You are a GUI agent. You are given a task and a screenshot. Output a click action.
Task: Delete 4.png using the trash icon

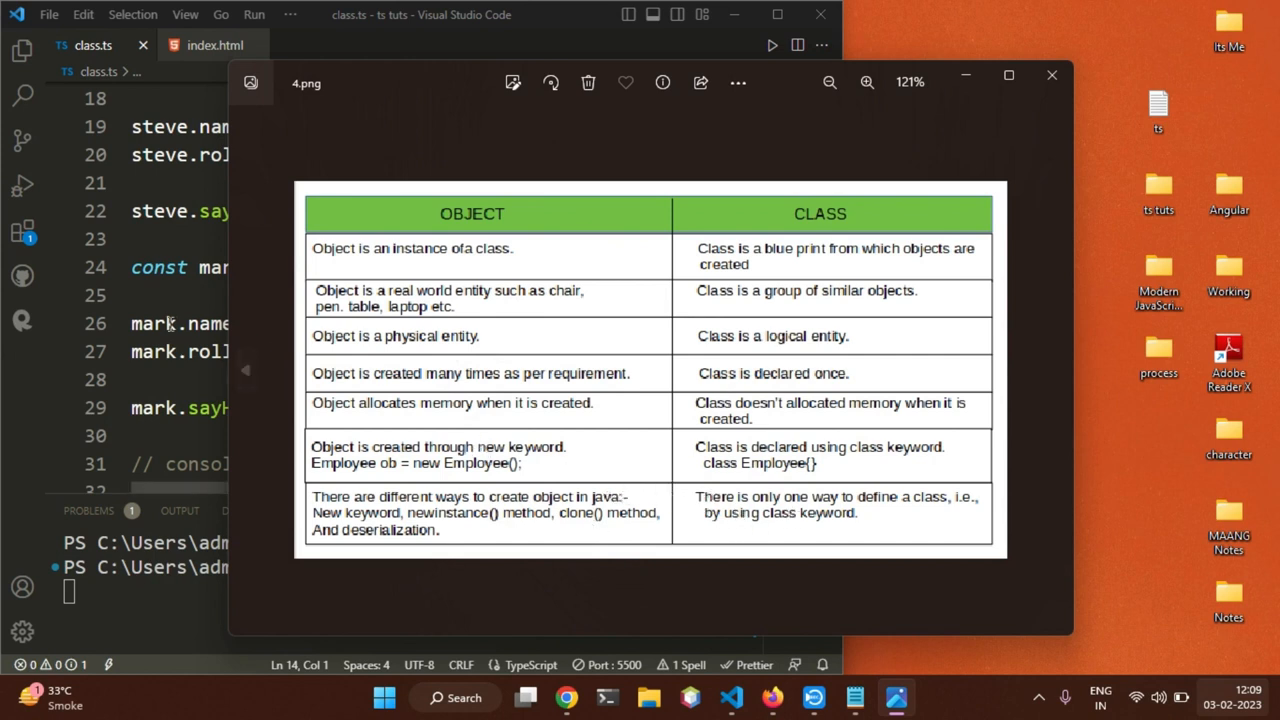tap(588, 83)
